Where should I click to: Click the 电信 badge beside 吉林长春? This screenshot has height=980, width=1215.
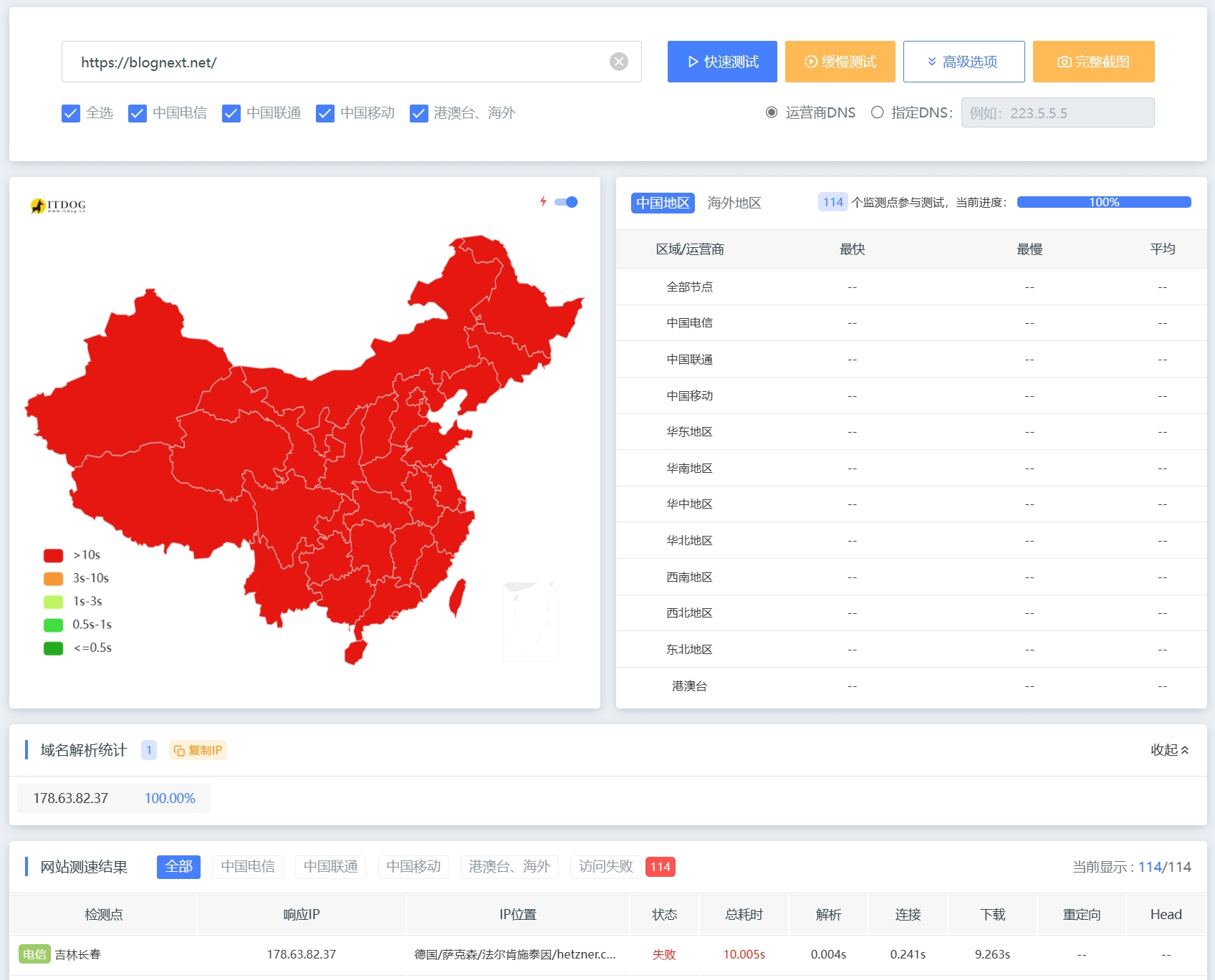tap(34, 954)
